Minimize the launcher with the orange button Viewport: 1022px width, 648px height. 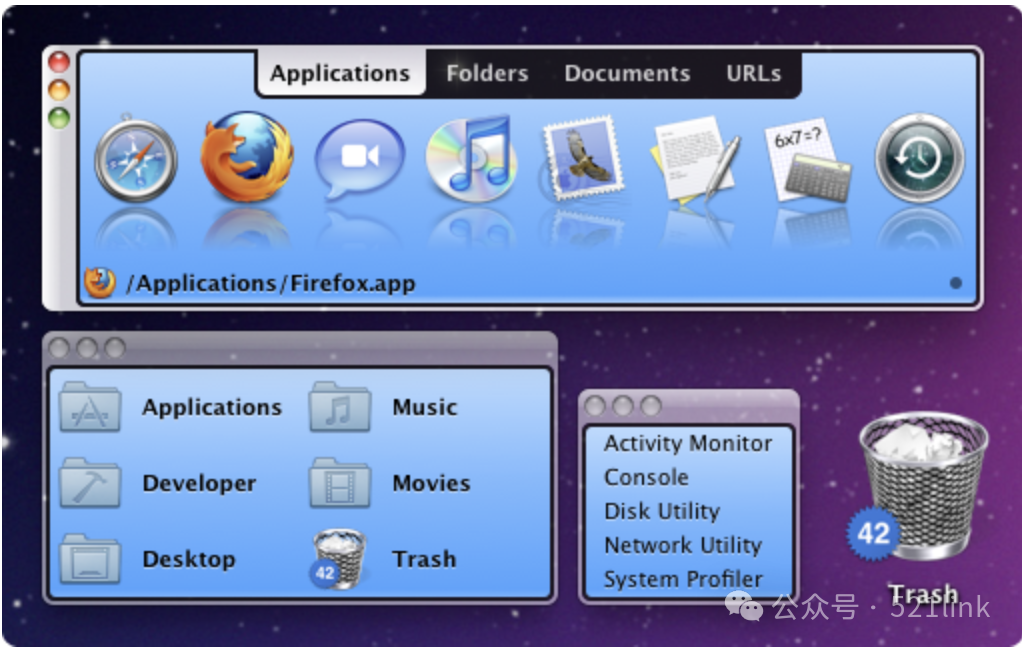point(59,90)
